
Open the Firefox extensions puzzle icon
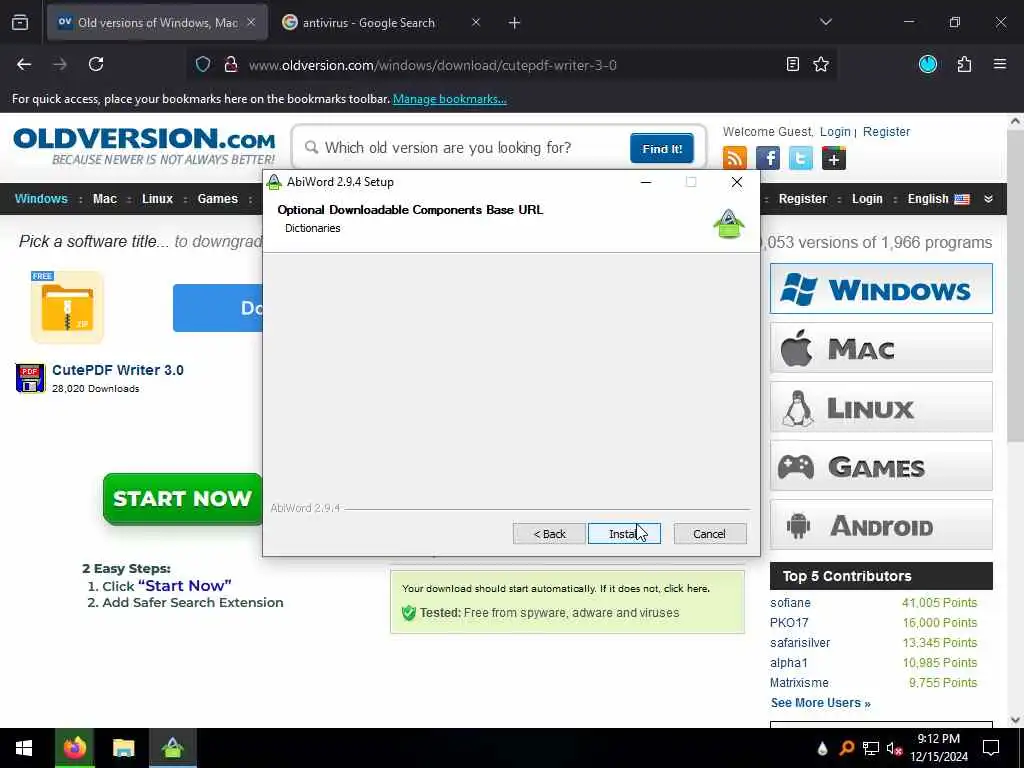[964, 64]
